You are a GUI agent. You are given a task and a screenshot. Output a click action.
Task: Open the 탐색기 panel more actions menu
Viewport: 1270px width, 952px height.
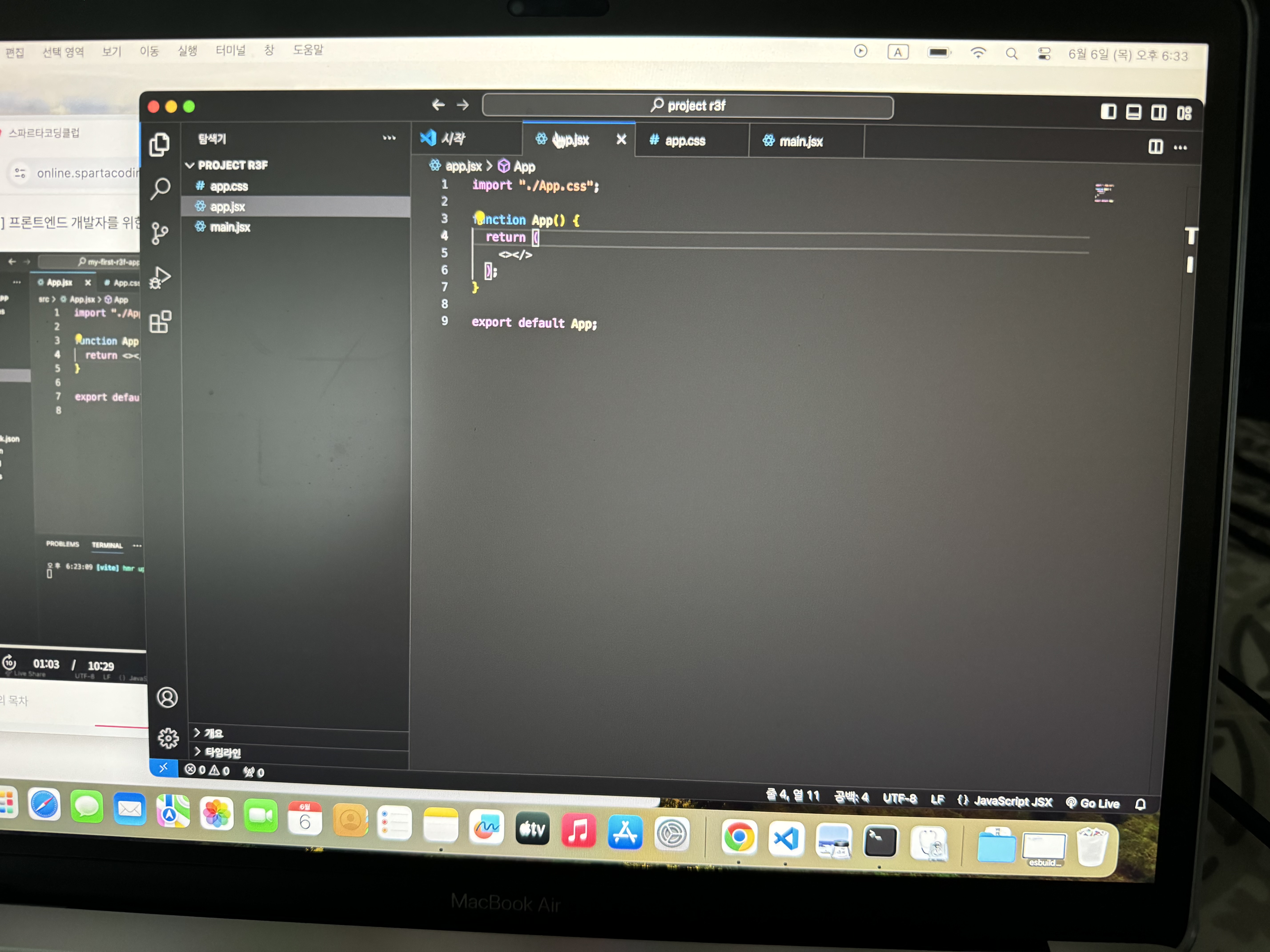click(x=389, y=138)
